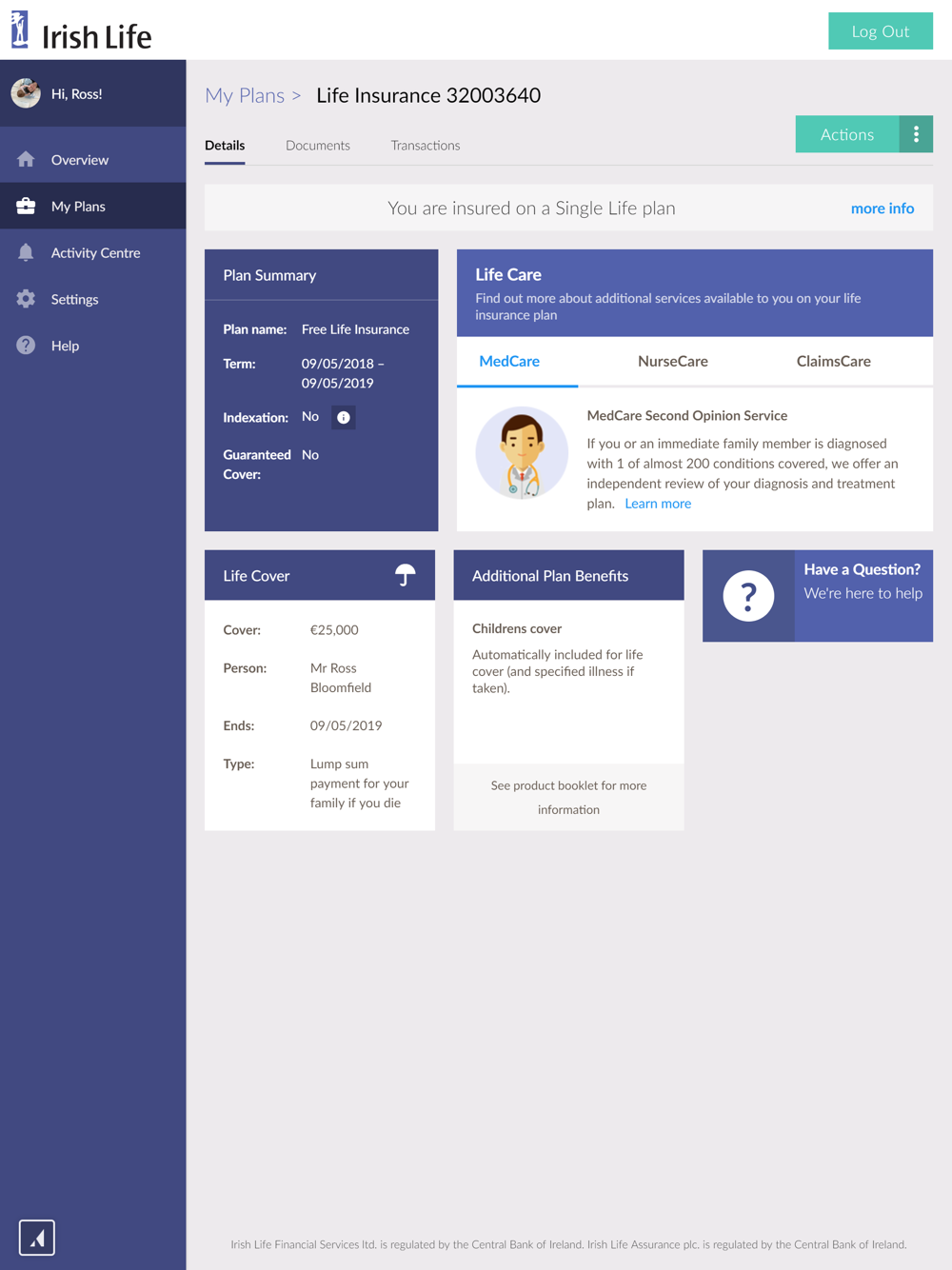Click the Plan Summary heading
This screenshot has width=952, height=1270.
[269, 275]
